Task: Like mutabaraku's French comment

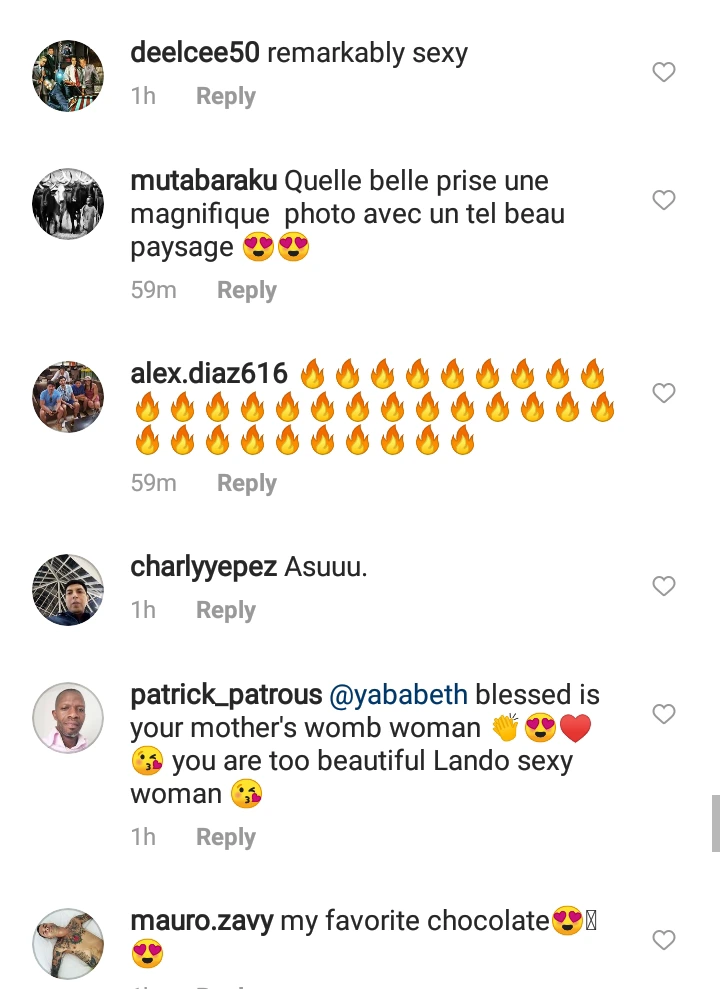Action: tap(664, 200)
